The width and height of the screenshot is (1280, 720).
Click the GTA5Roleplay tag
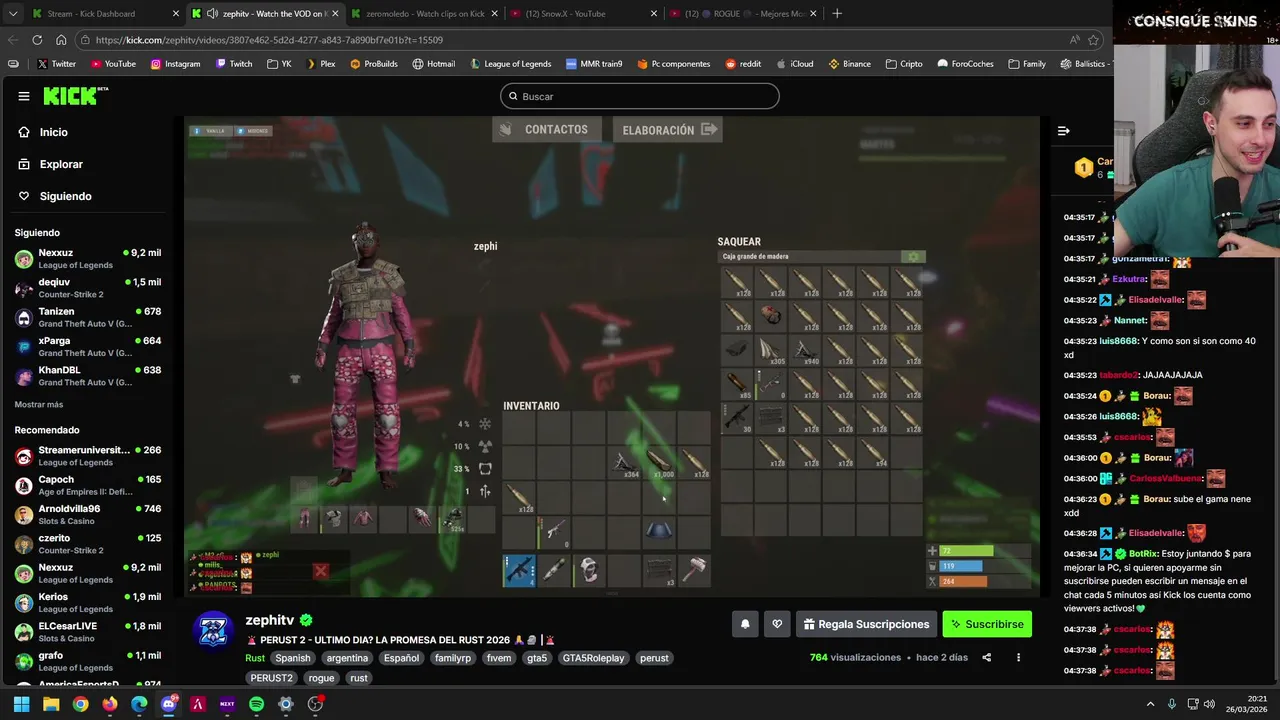[x=593, y=658]
